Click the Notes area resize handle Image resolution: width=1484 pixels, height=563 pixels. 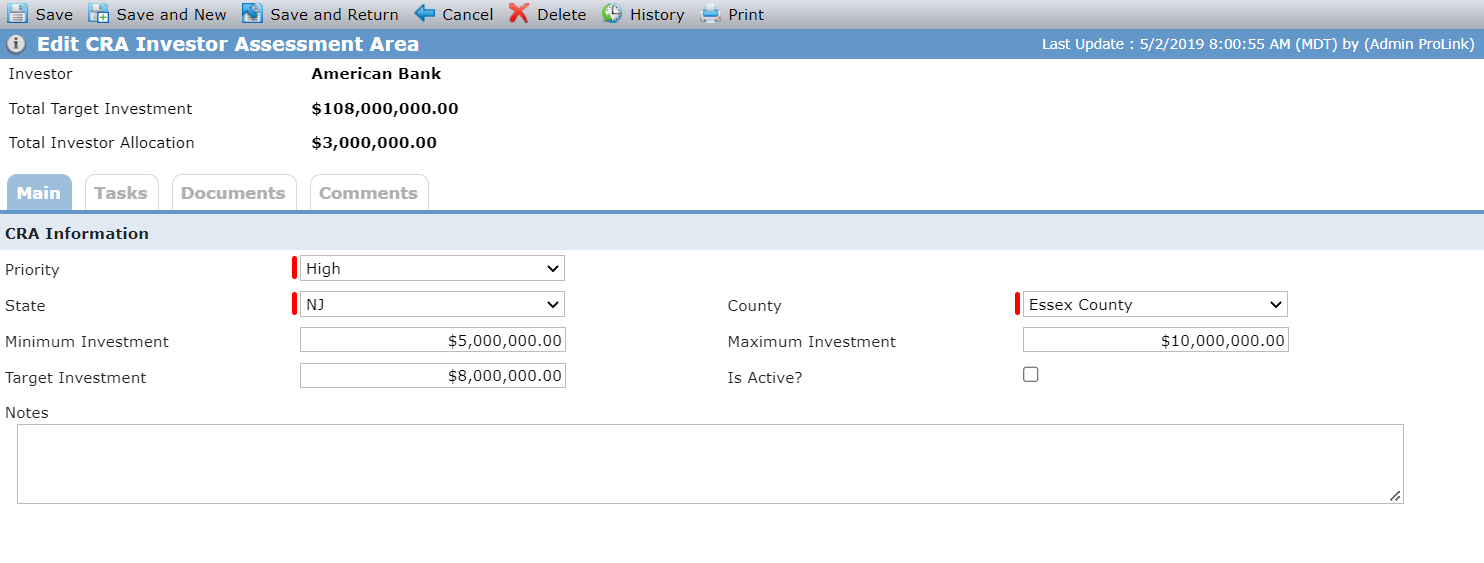1395,495
